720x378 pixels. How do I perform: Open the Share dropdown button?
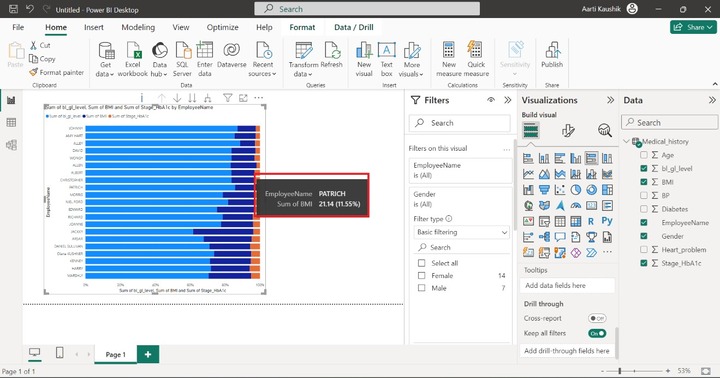tap(693, 27)
